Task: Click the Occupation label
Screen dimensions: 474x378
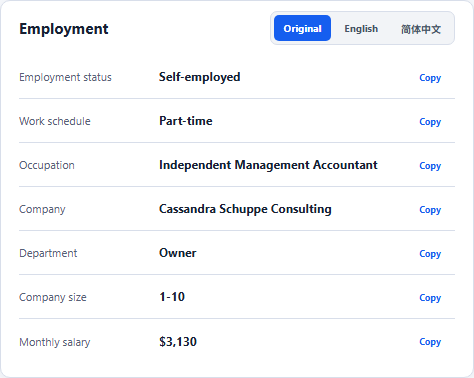Action: coord(47,165)
